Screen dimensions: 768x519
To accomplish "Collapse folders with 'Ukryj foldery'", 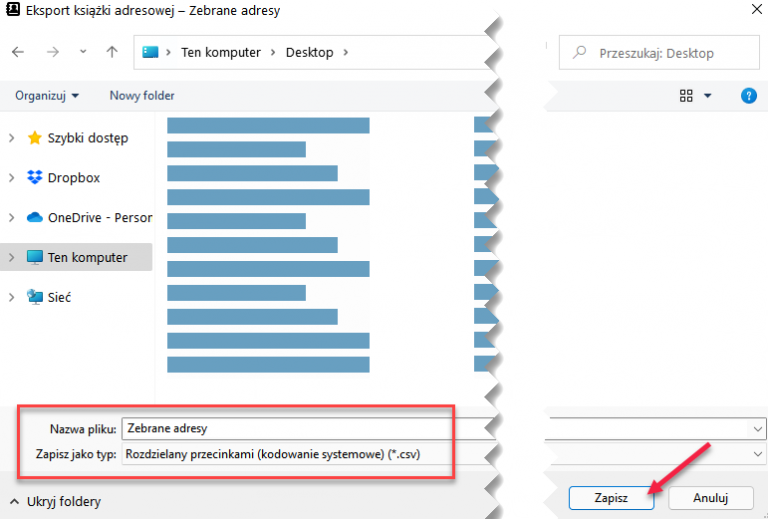I will [55, 501].
